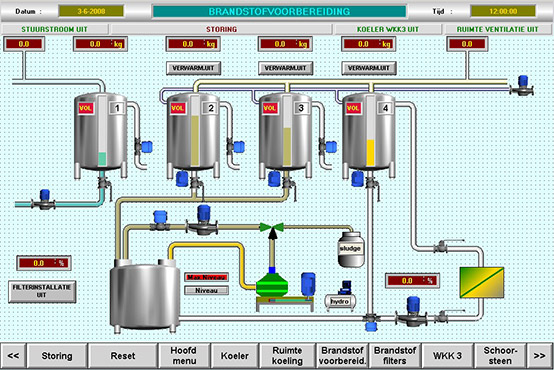Select the pump on the cyan inlet pipe
Screen dimensions: 554x370
click(x=44, y=200)
